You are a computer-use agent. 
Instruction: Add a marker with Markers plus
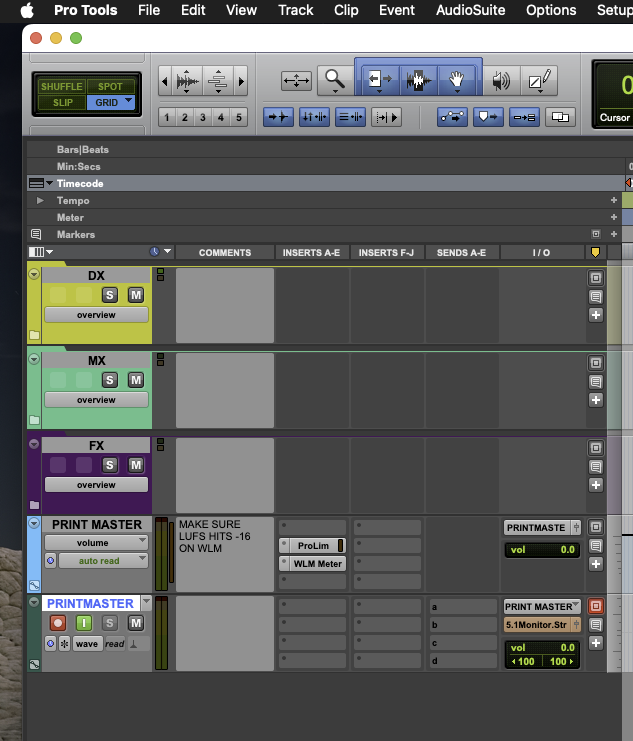[614, 234]
